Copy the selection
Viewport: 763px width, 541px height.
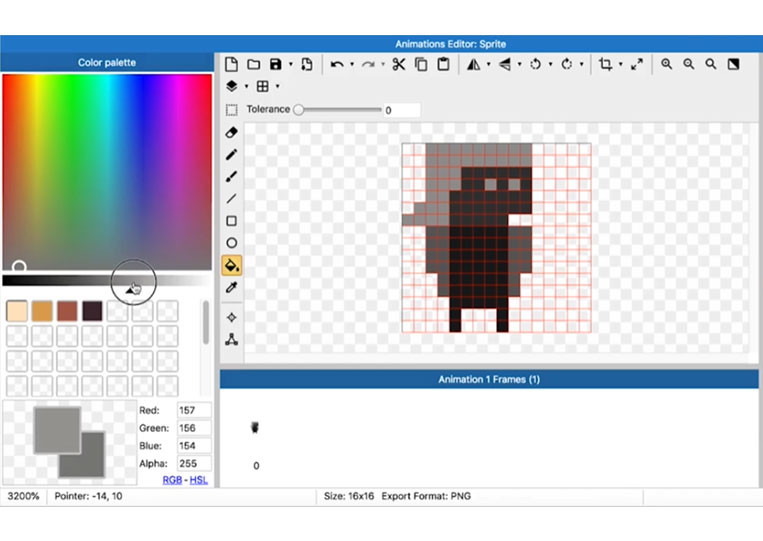pyautogui.click(x=421, y=64)
